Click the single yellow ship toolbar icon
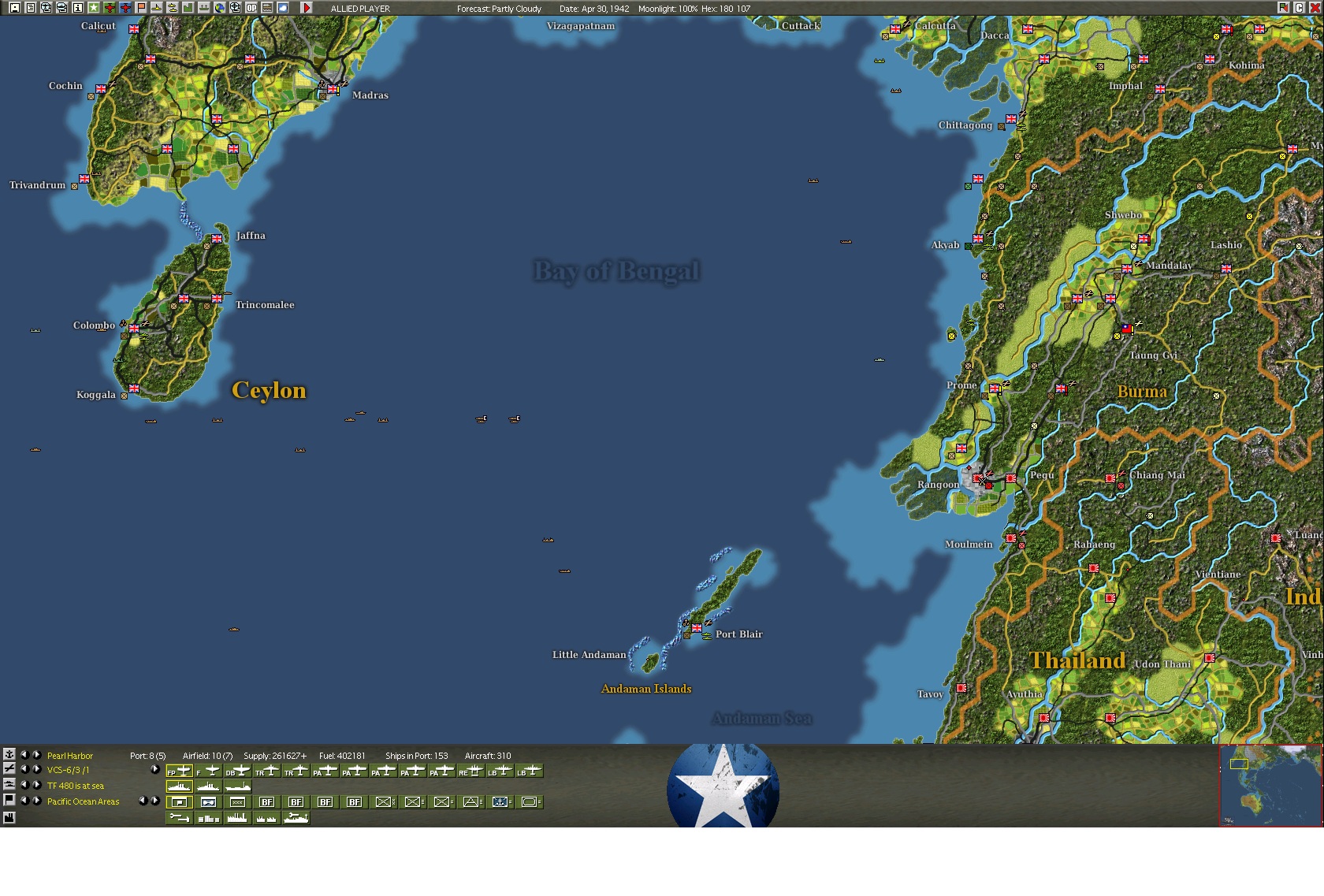 [x=156, y=8]
